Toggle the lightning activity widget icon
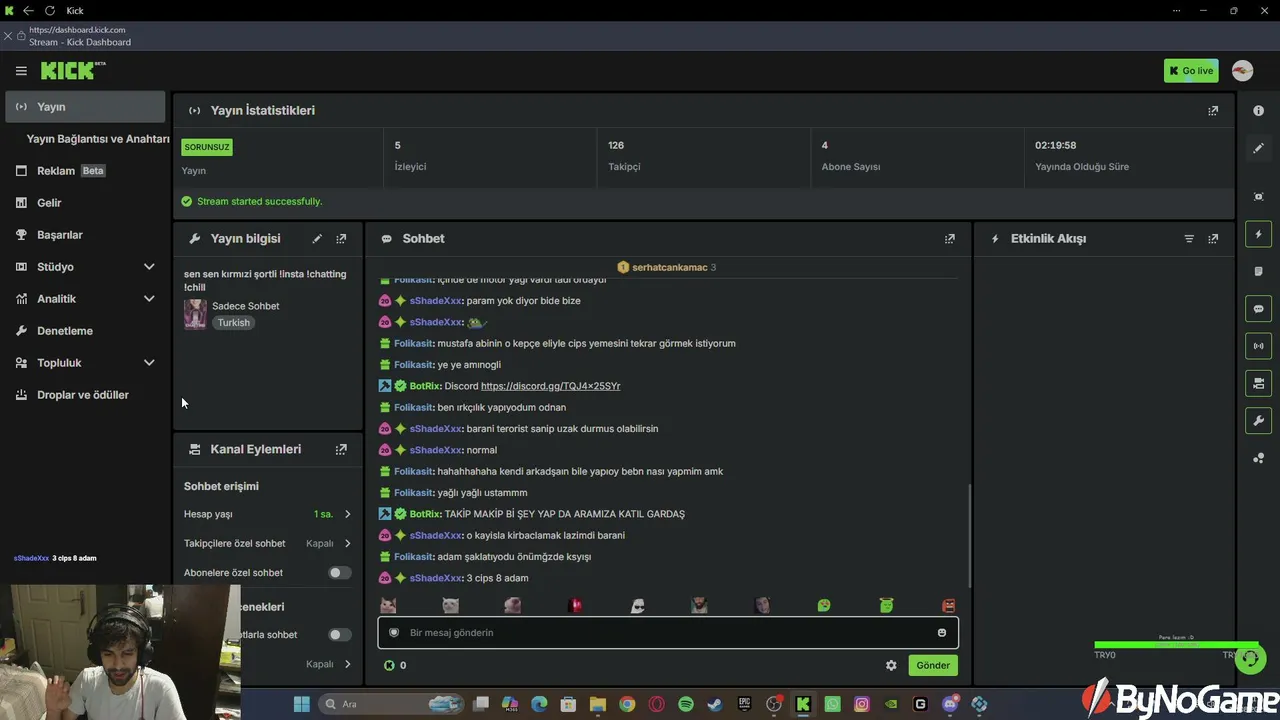The width and height of the screenshot is (1280, 720). pos(1259,235)
